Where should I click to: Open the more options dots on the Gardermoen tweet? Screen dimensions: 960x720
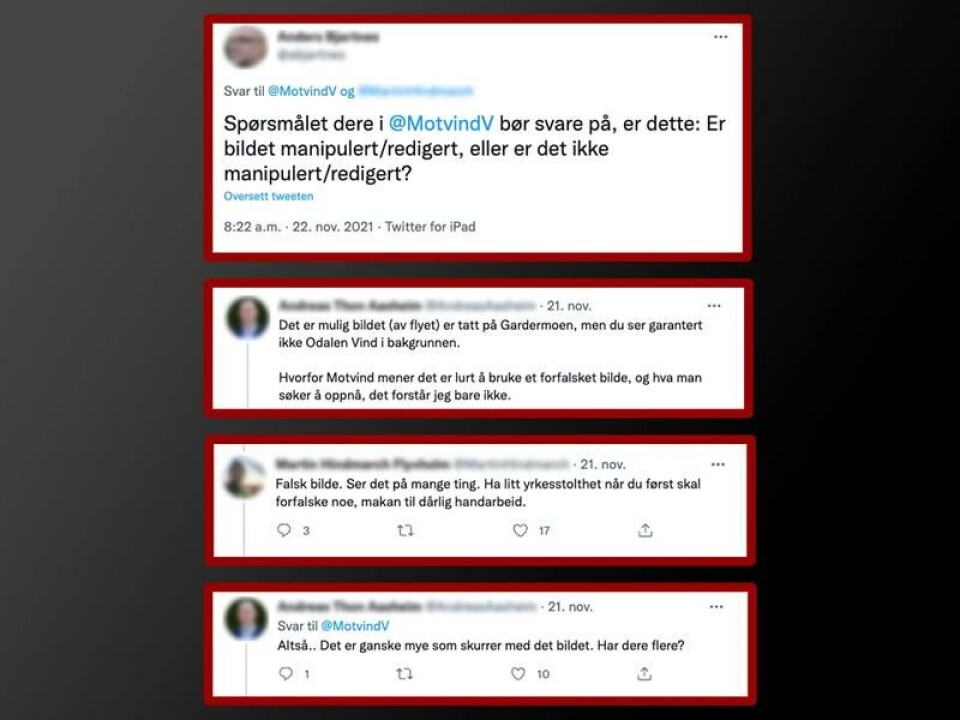pos(714,306)
